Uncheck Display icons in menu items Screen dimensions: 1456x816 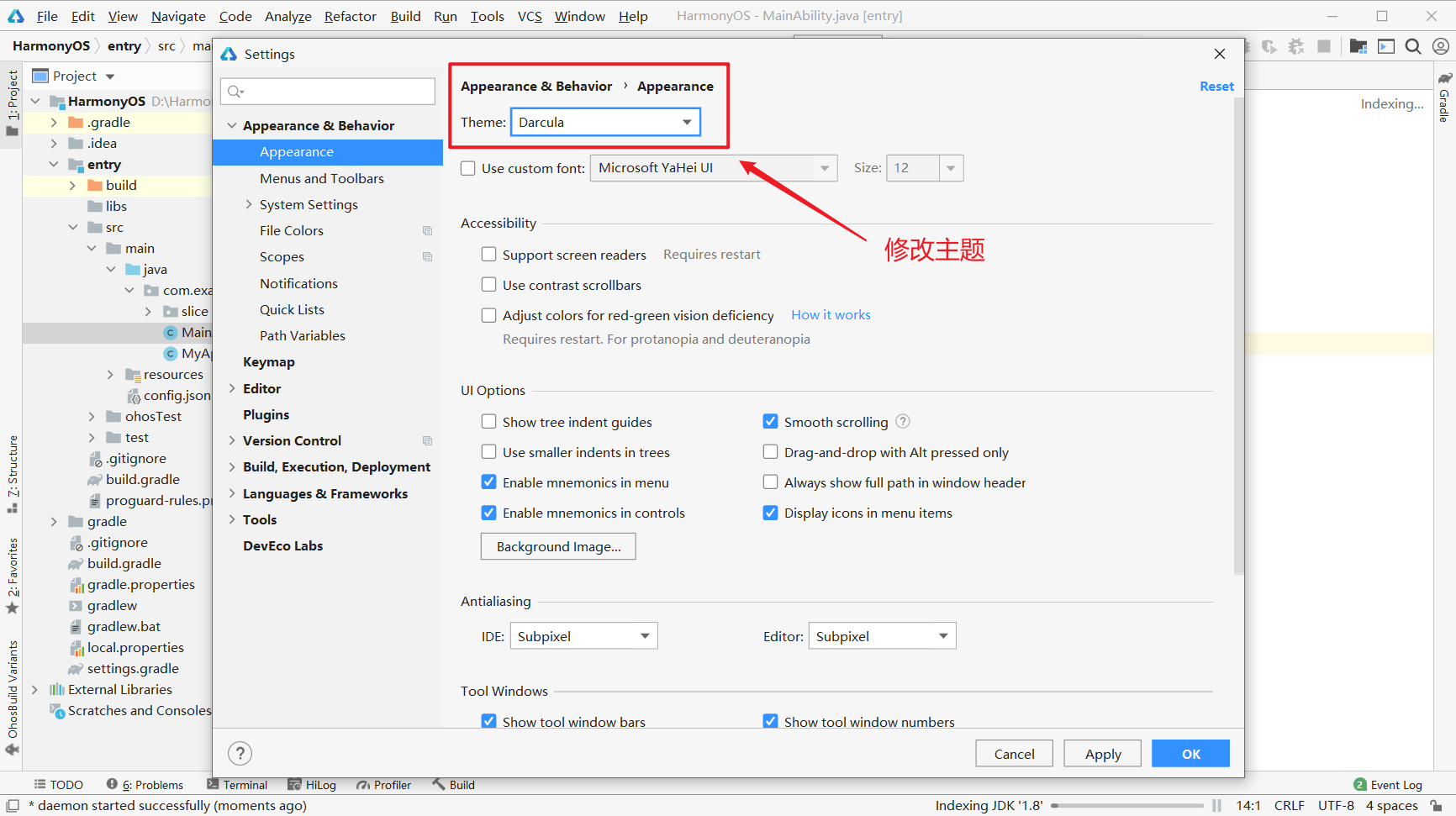click(770, 512)
